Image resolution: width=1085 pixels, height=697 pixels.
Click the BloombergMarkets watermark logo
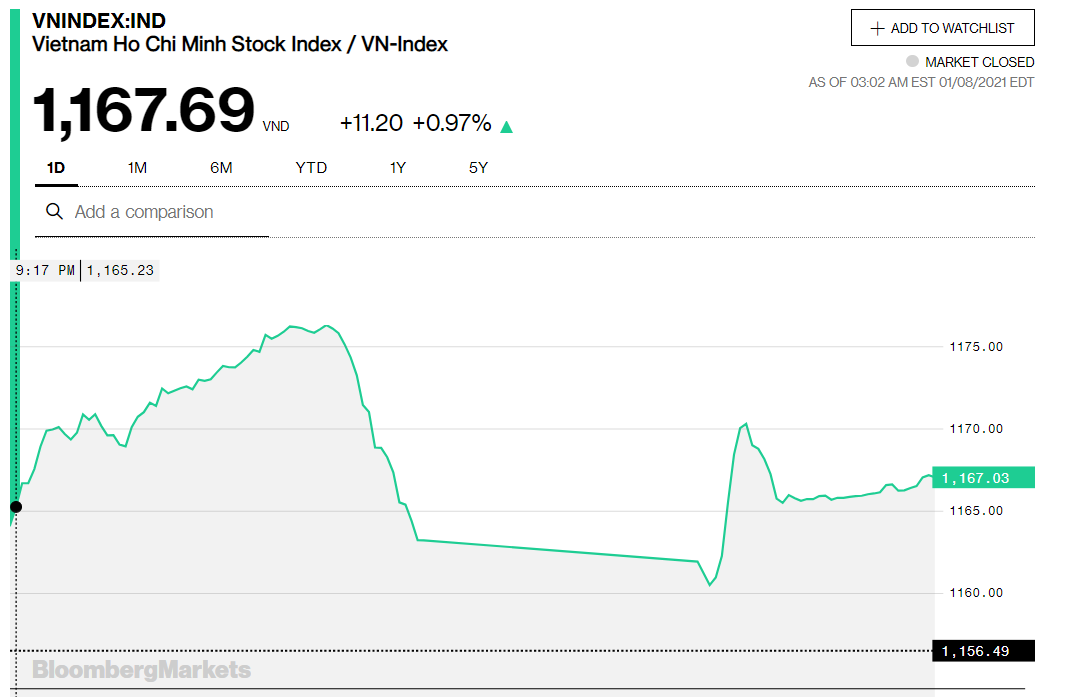click(141, 669)
